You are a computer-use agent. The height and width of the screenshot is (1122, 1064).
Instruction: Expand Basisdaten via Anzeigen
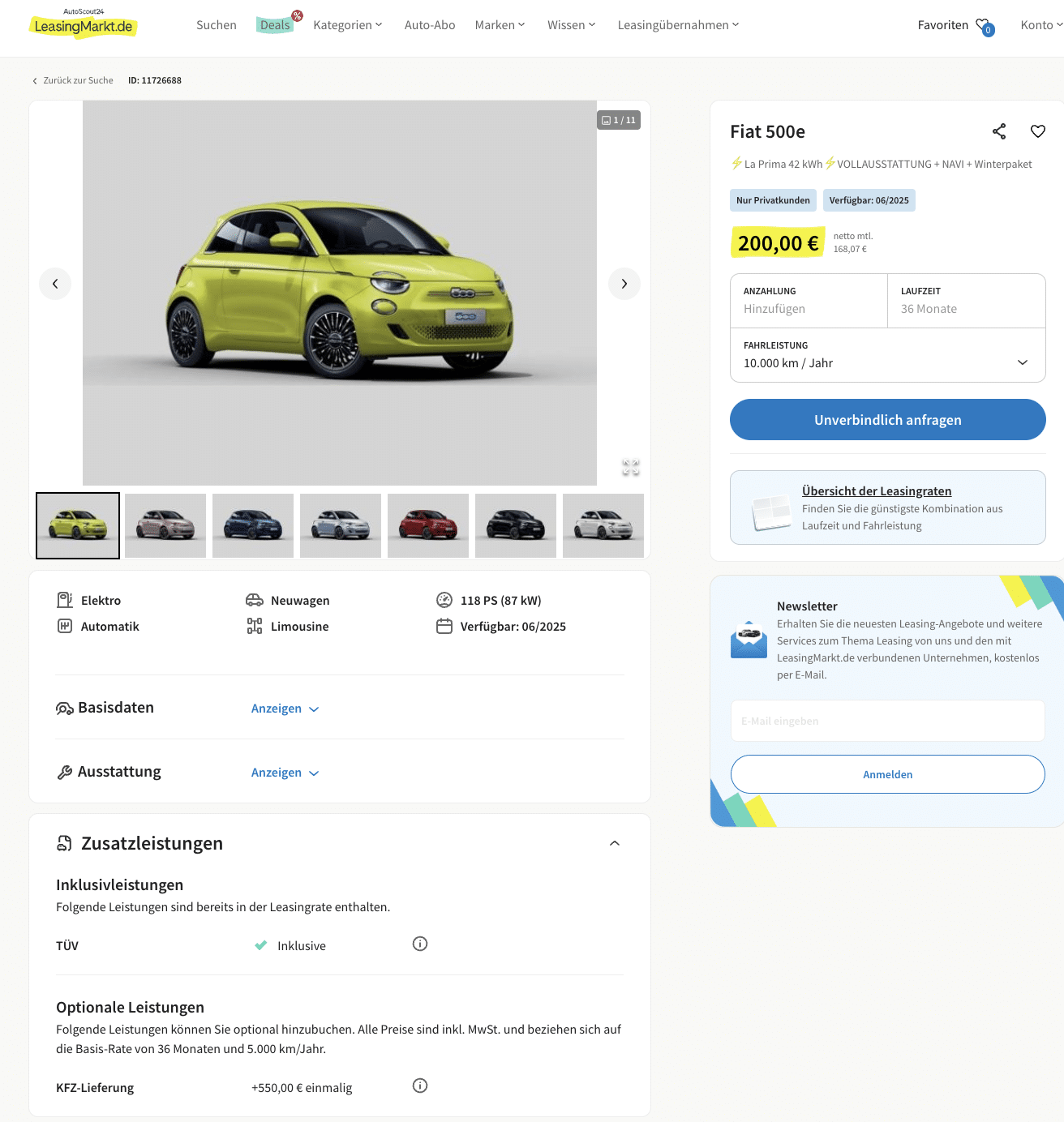pyautogui.click(x=285, y=709)
